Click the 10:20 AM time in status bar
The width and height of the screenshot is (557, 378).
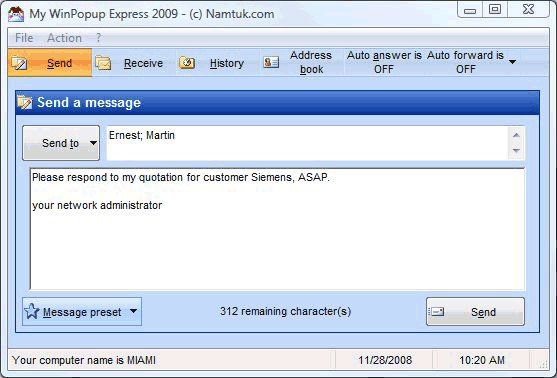tap(482, 360)
